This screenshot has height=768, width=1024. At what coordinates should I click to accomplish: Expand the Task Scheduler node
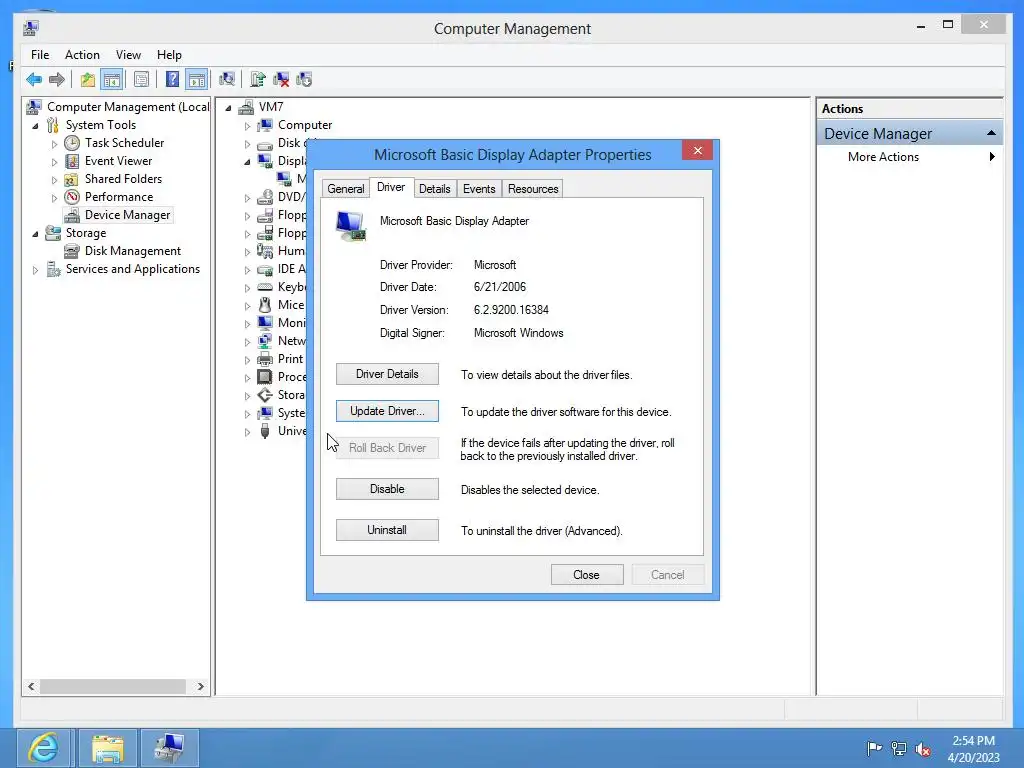coord(54,144)
